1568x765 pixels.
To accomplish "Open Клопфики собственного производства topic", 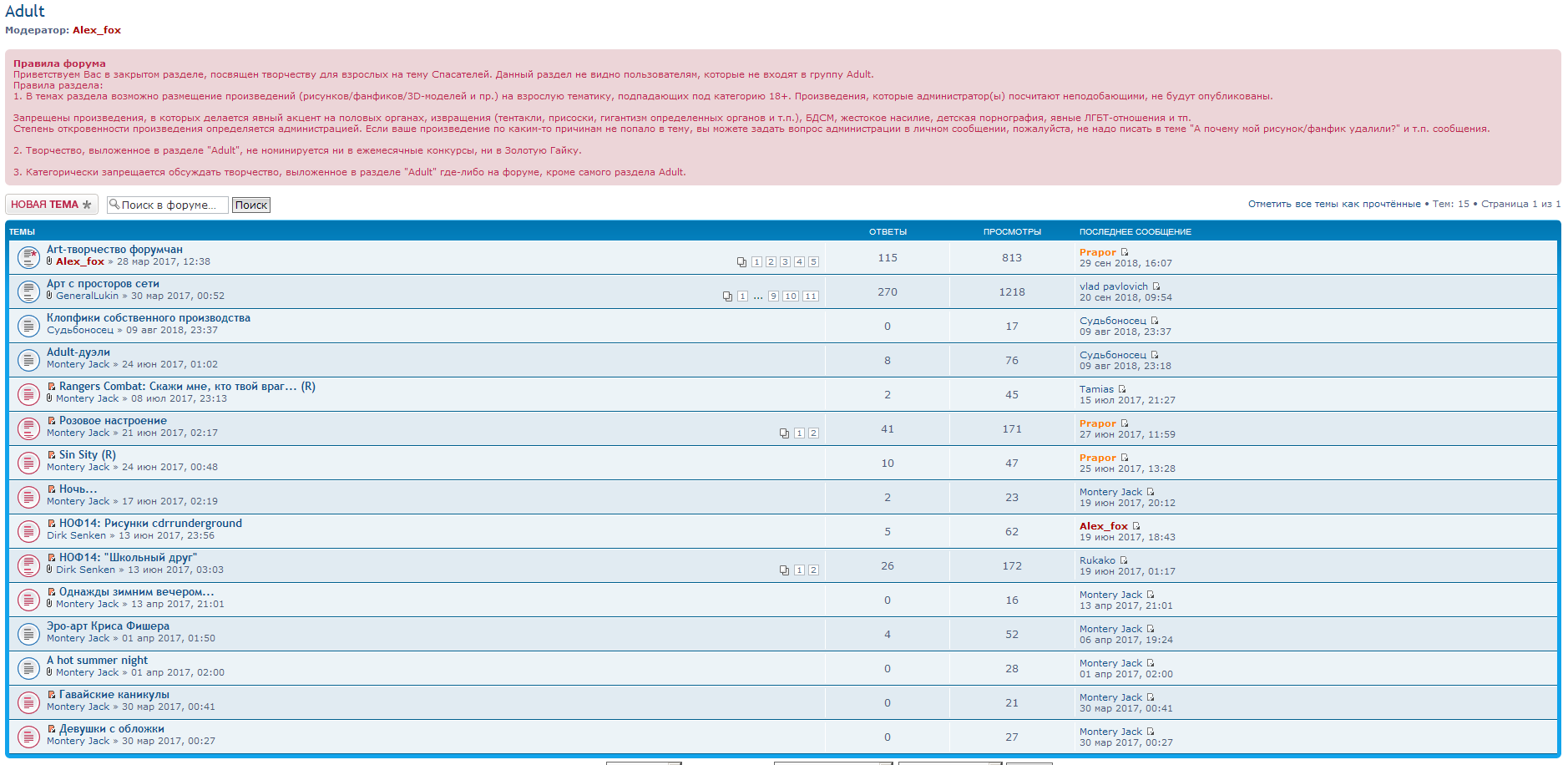I will 149,317.
